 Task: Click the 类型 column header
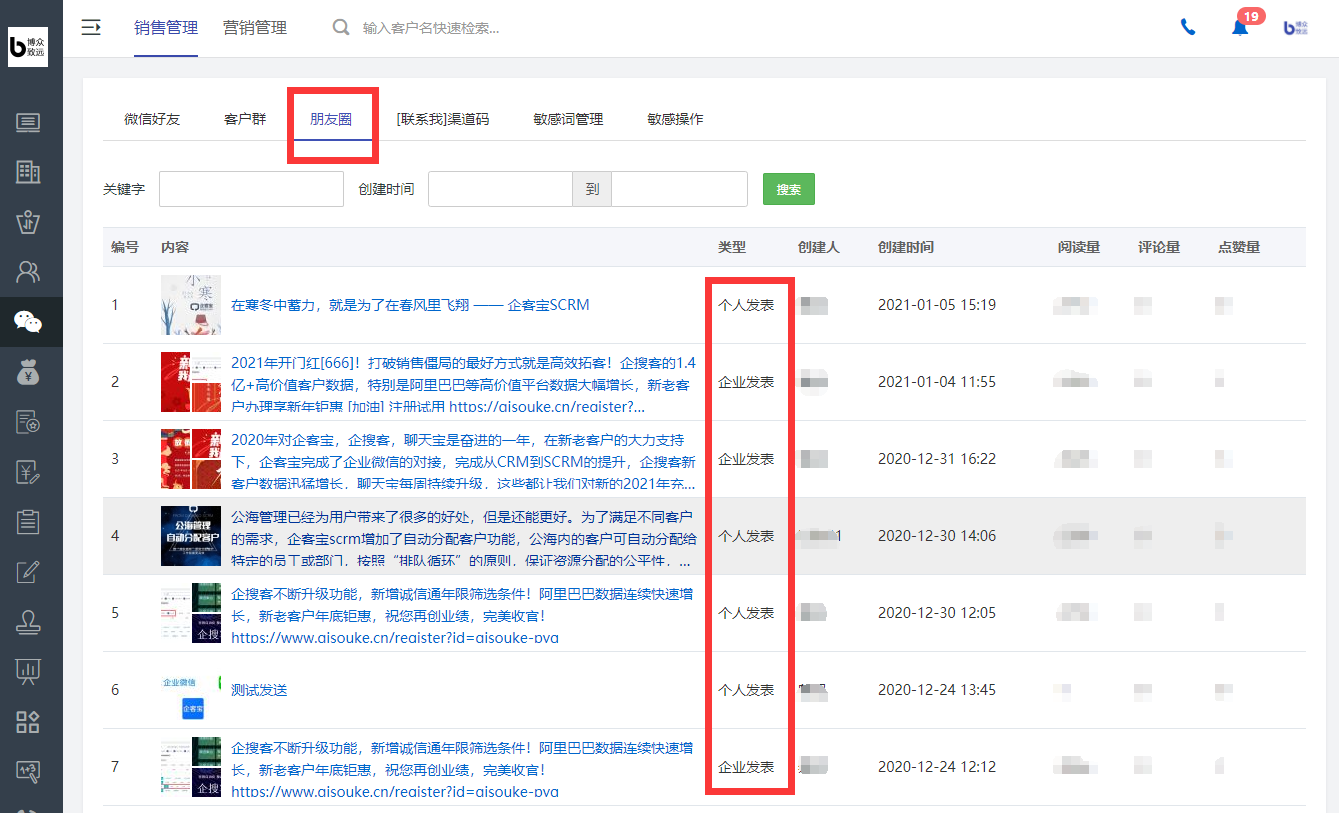click(732, 247)
